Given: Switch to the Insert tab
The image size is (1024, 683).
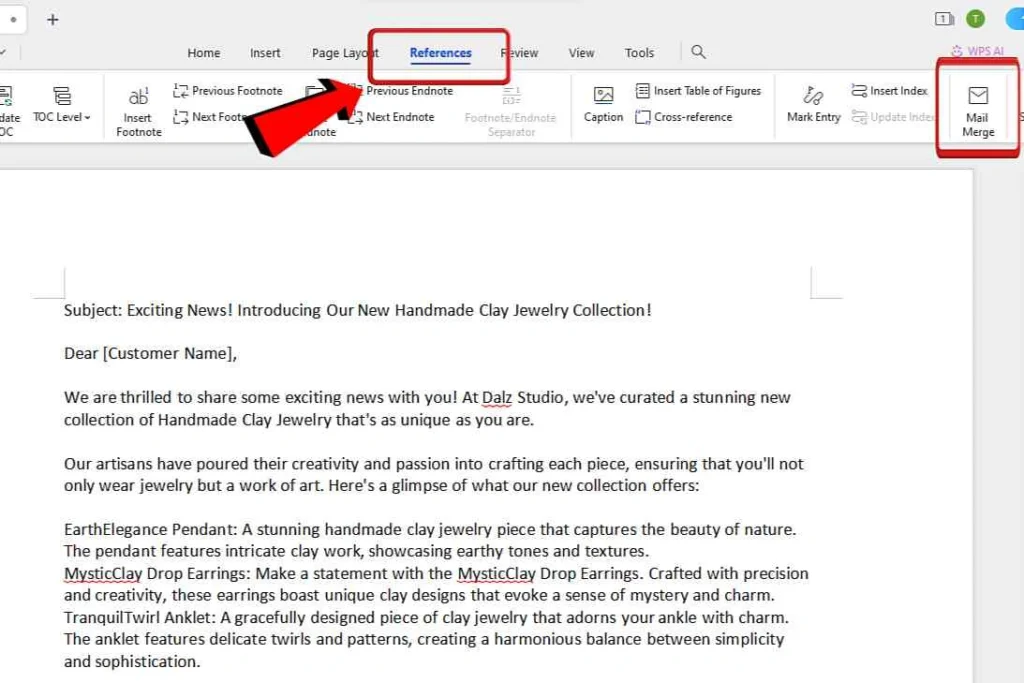Looking at the screenshot, I should [264, 53].
